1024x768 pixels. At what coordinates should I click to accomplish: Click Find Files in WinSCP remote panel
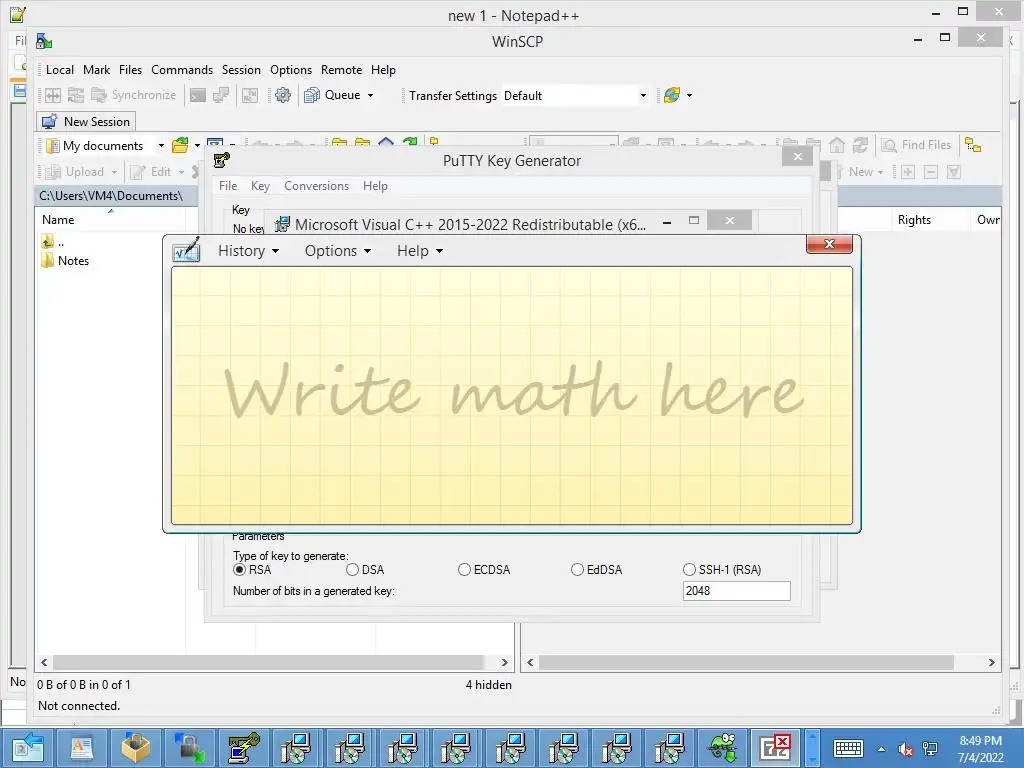[916, 145]
